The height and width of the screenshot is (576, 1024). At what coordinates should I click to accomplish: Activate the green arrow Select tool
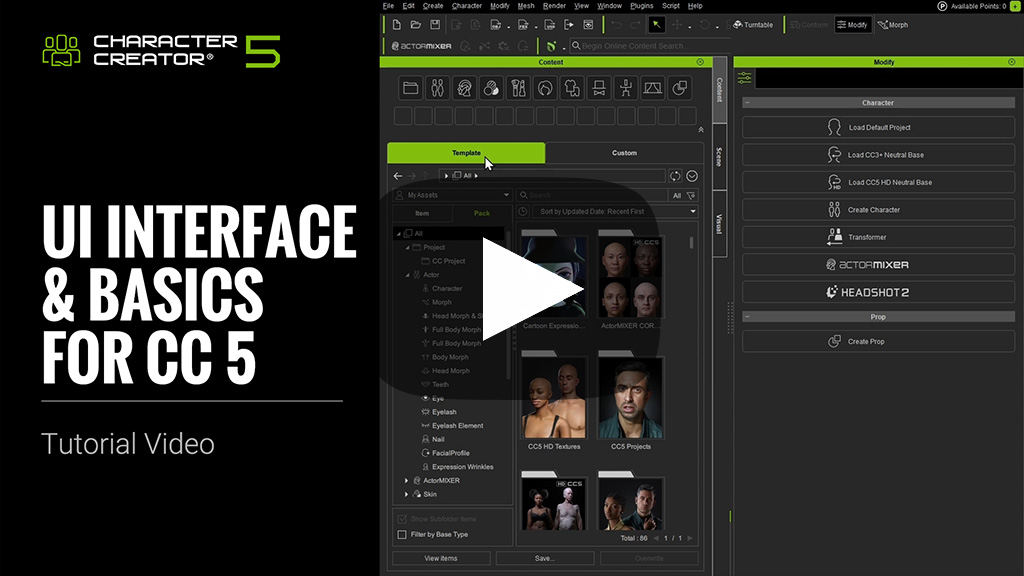656,25
